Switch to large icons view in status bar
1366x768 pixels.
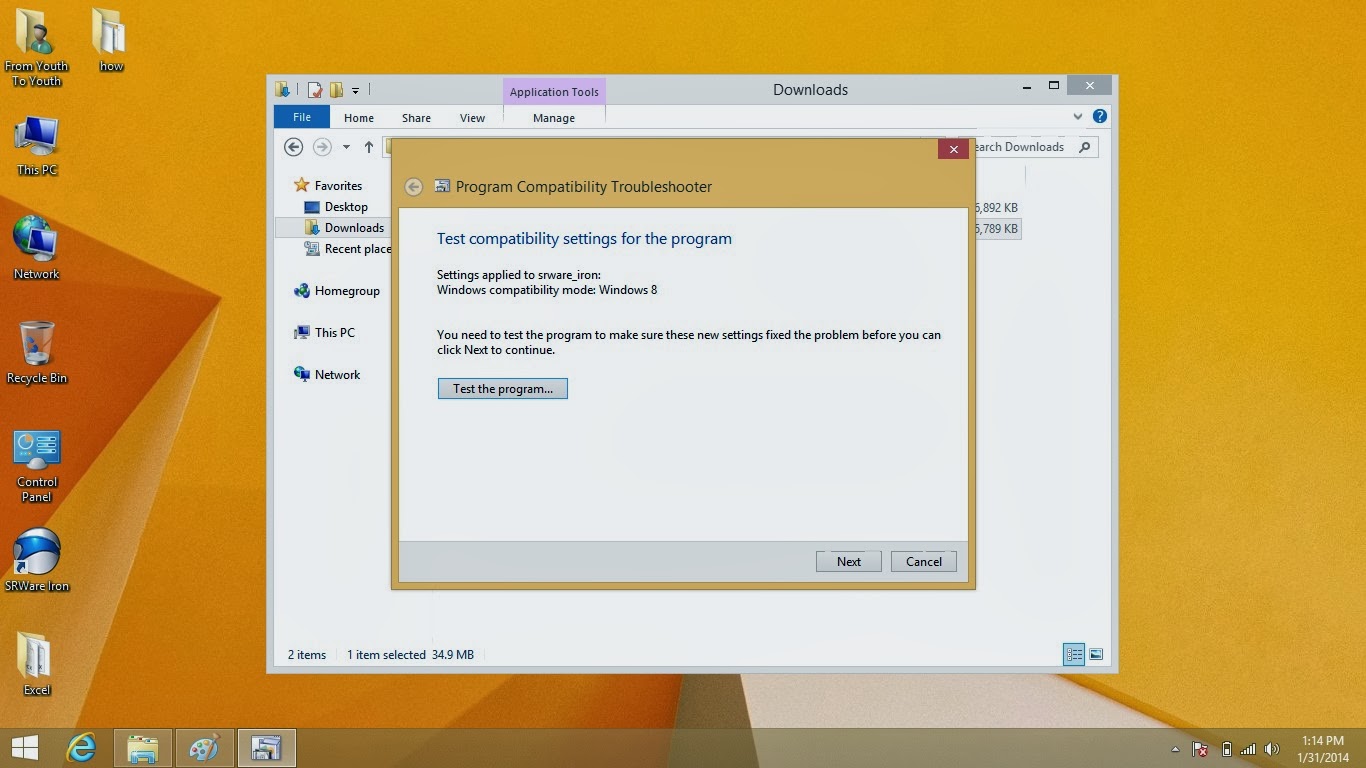click(x=1096, y=655)
